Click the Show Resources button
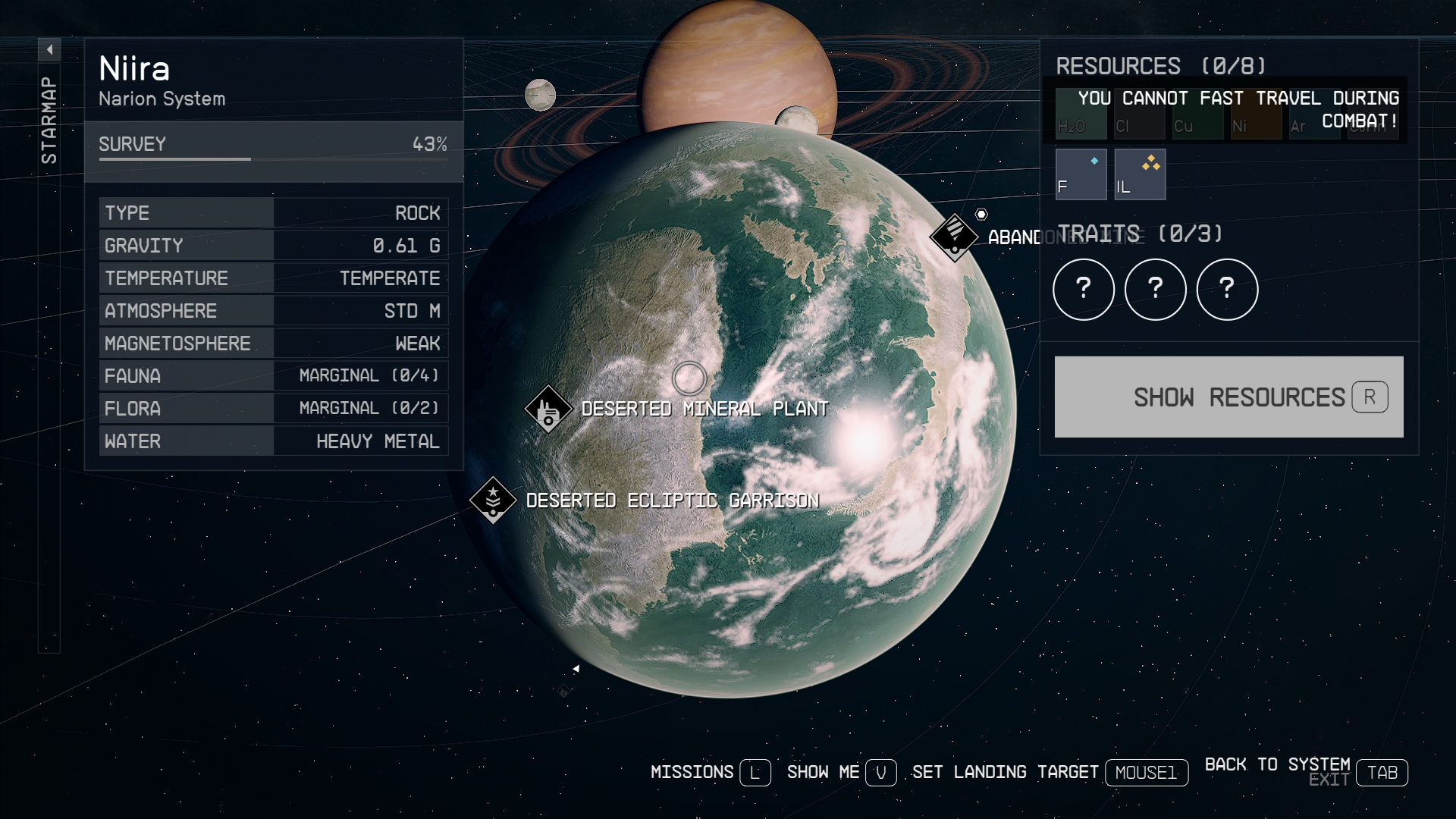Viewport: 1456px width, 819px height. 1228,397
